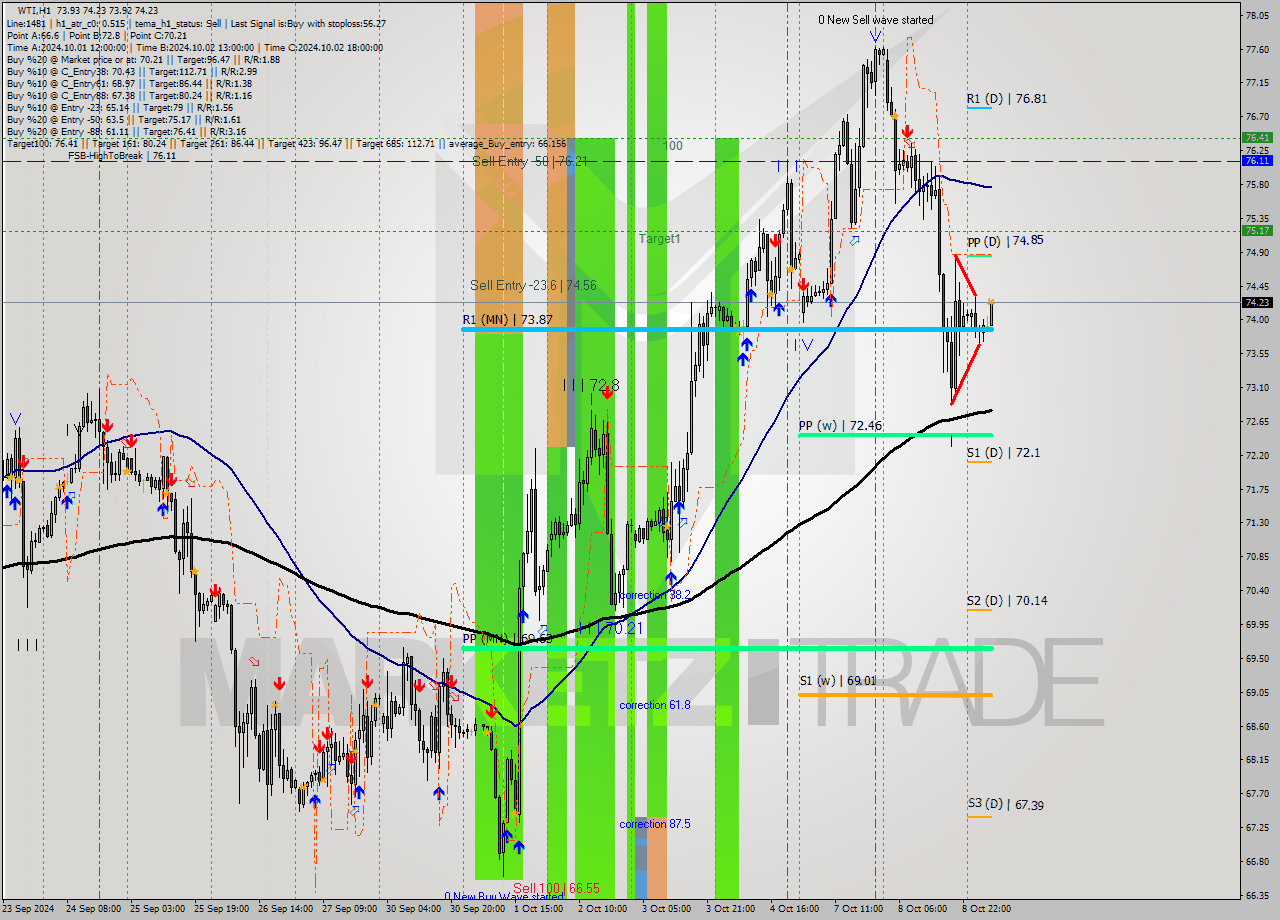Click the PP (D) | 74.85 pivot label
1280x920 pixels.
(1005, 241)
